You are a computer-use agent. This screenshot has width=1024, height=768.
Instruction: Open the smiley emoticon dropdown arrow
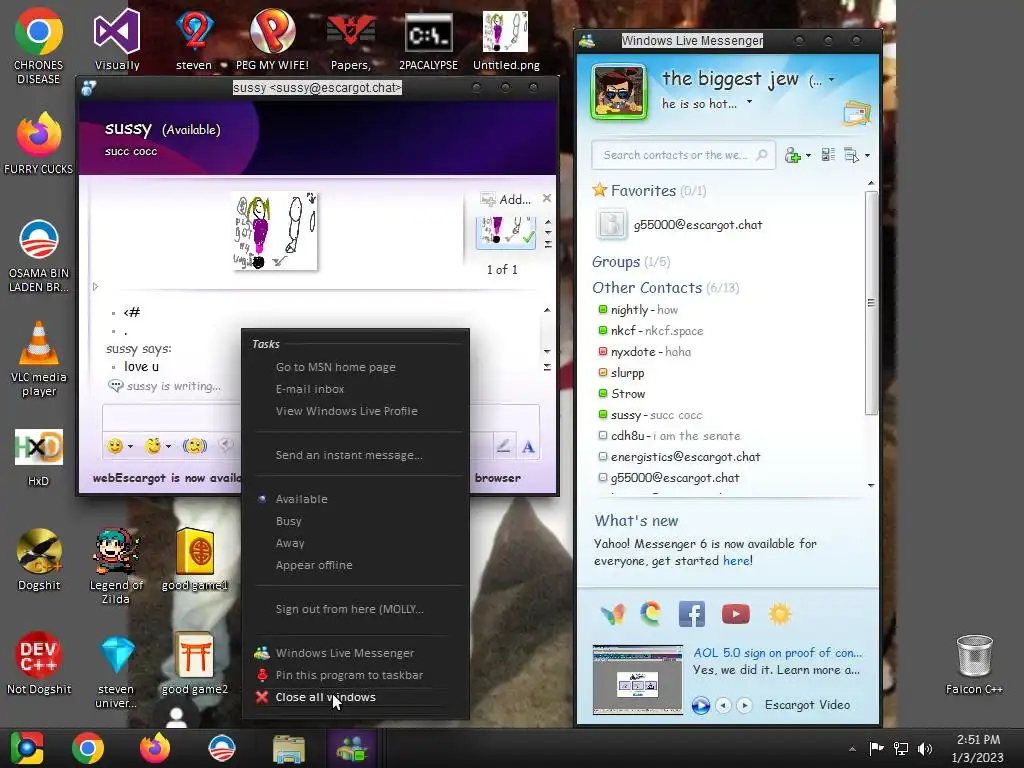point(131,447)
